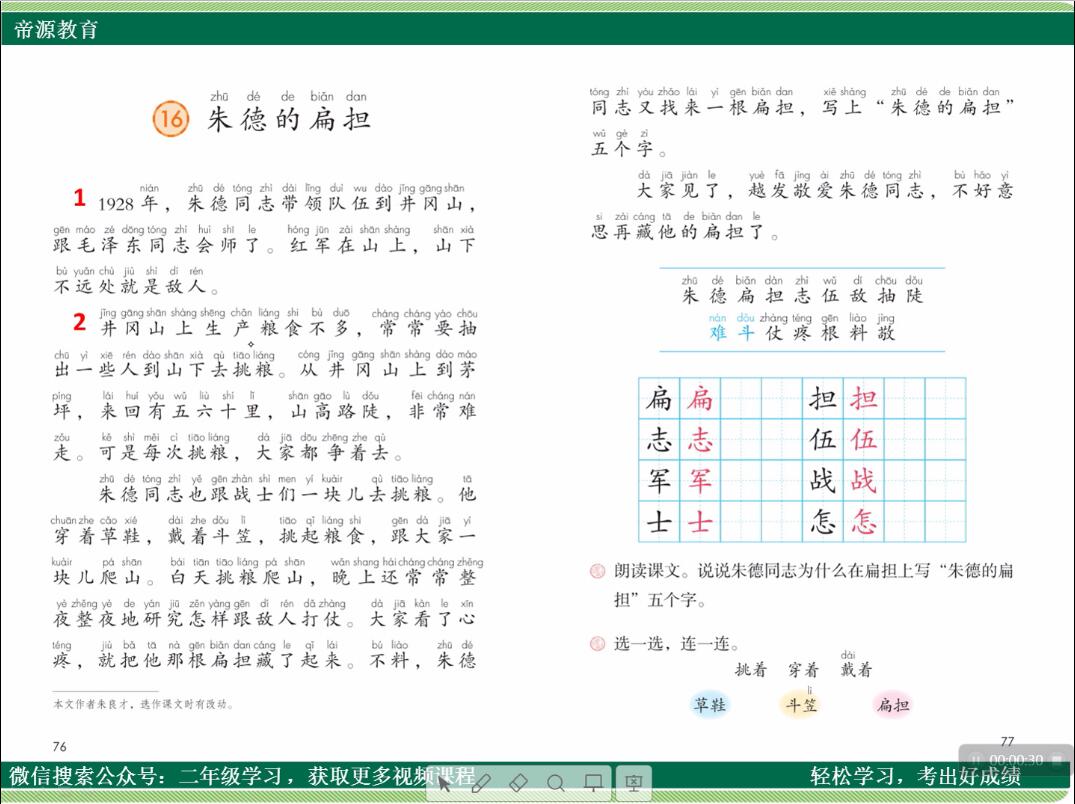
Task: Click the black 军 in the writing grid
Action: coord(659,480)
